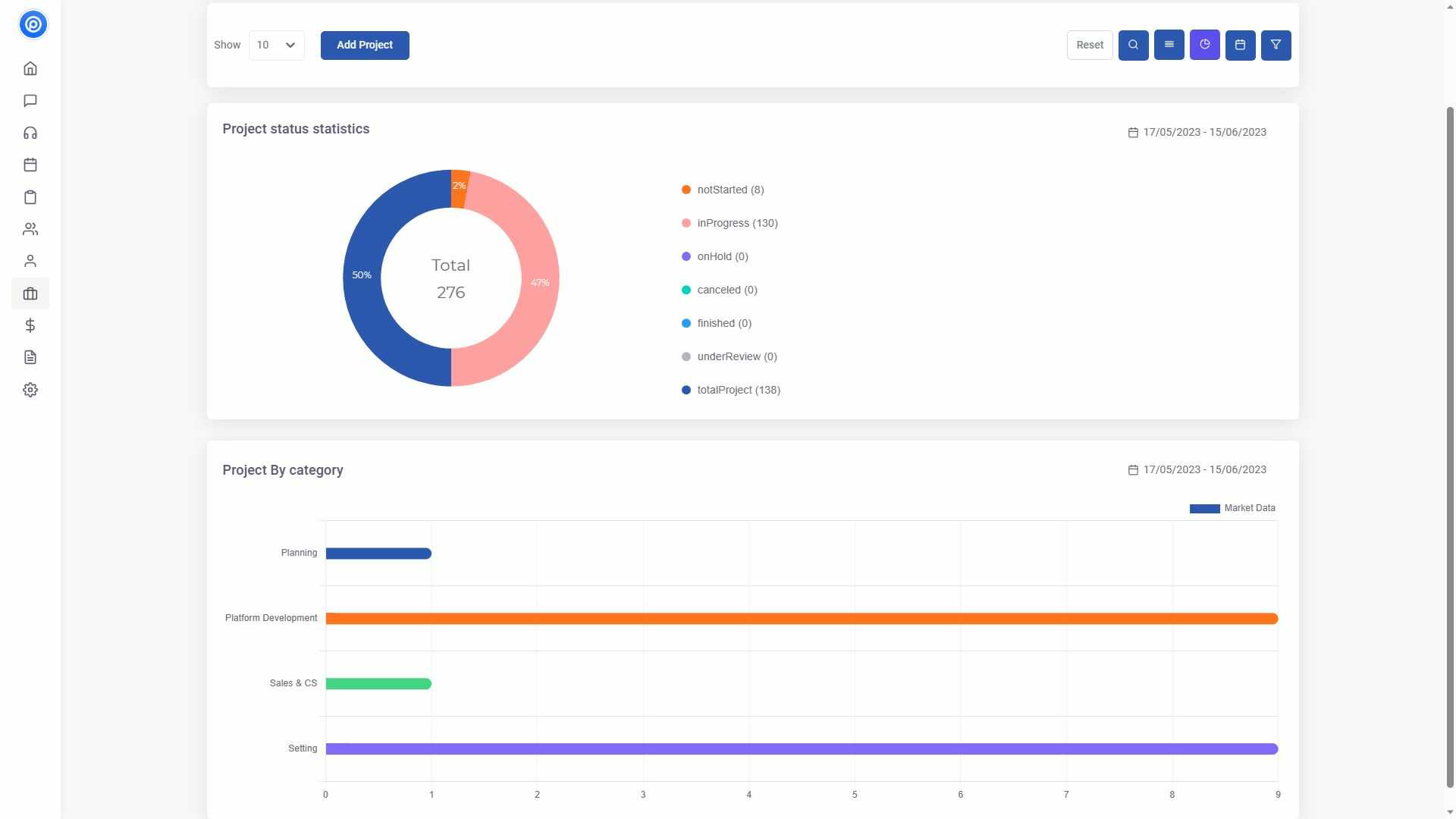
Task: Switch to list view icon button
Action: pos(1169,45)
